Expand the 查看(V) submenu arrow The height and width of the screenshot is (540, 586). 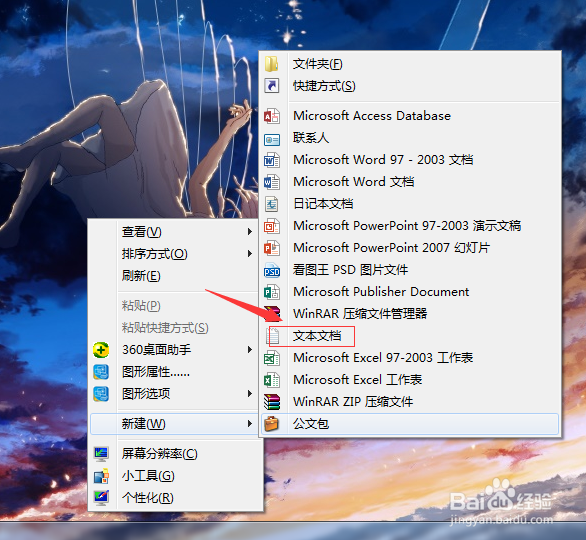point(250,232)
